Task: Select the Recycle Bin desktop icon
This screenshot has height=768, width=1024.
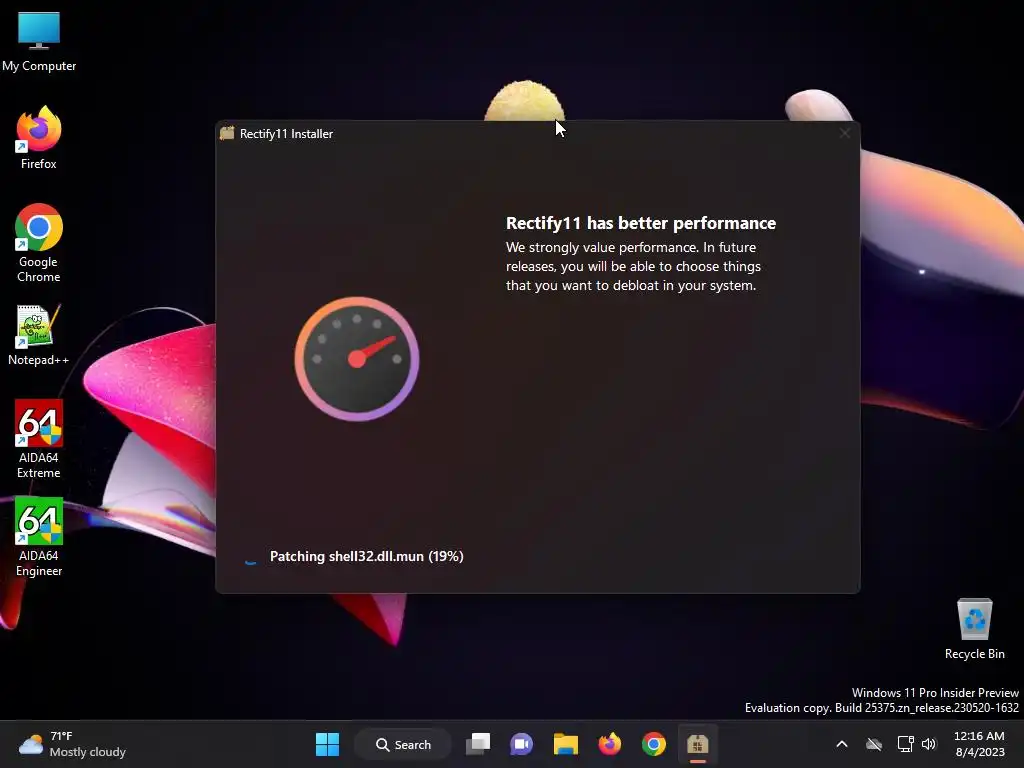Action: 974,628
